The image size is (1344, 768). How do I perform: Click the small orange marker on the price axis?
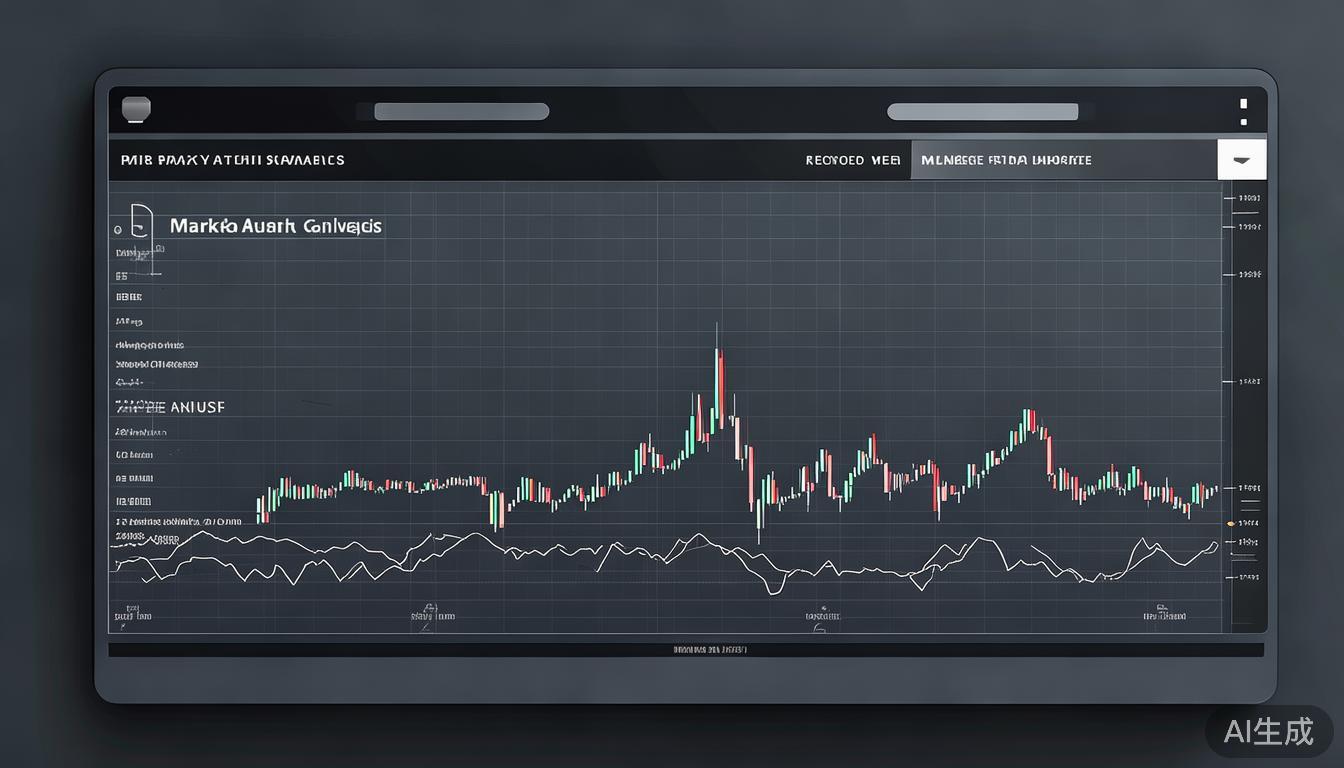[x=1230, y=523]
